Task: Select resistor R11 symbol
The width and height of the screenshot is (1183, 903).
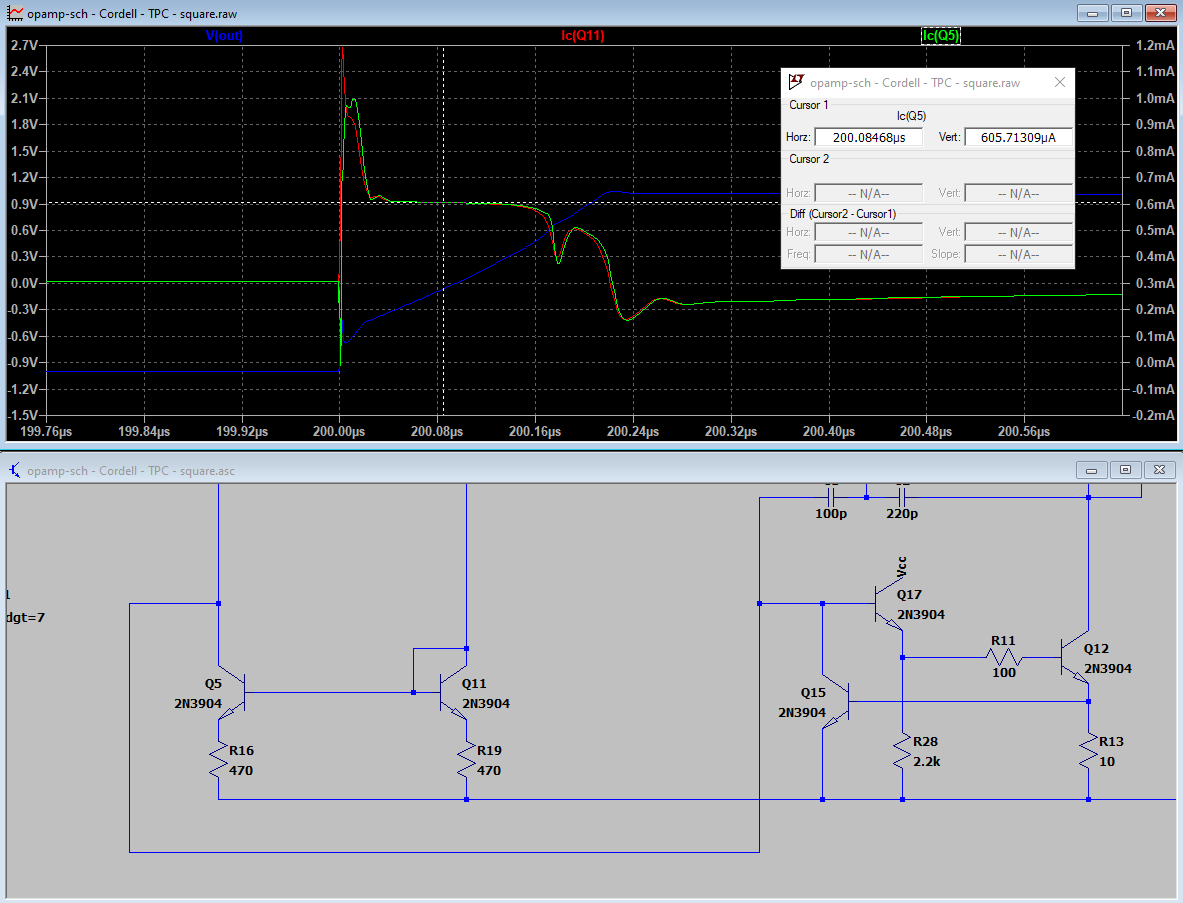Action: point(1004,657)
